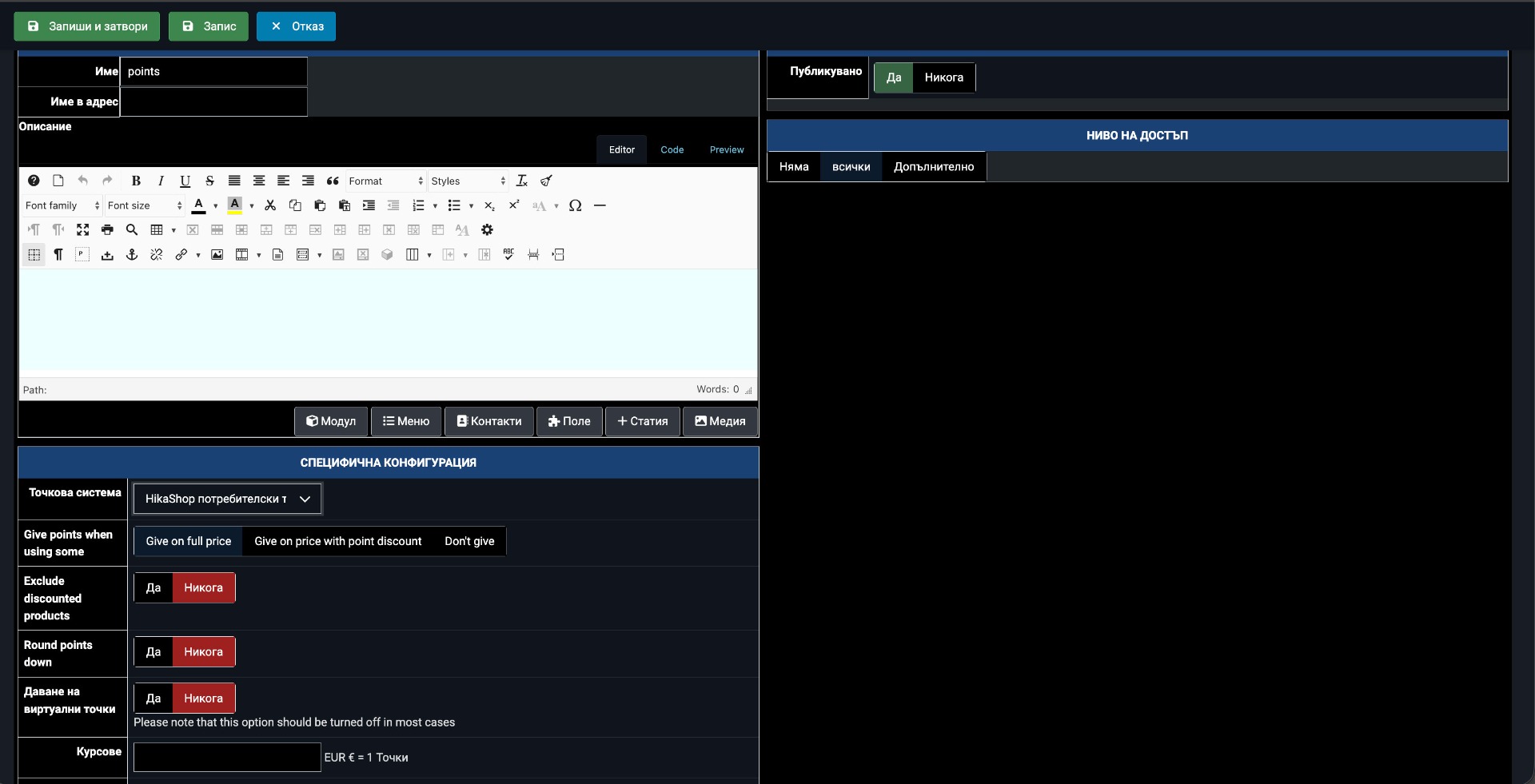Open the Точкова система dropdown
Screen dimensions: 1535x784
point(228,499)
